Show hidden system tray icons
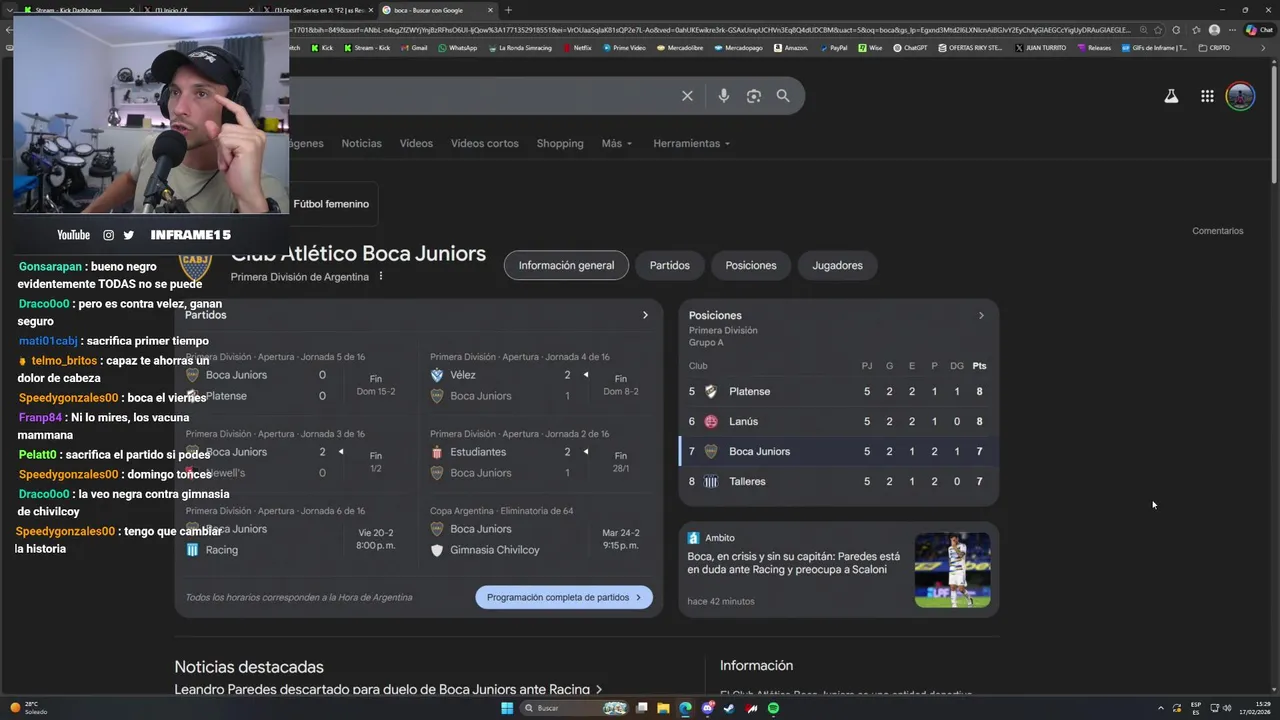The height and width of the screenshot is (720, 1280). pos(1160,708)
